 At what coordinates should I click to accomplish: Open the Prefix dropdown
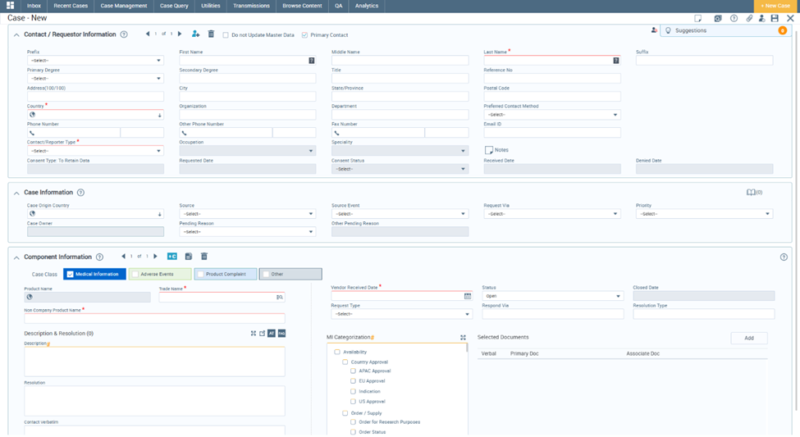coord(94,60)
